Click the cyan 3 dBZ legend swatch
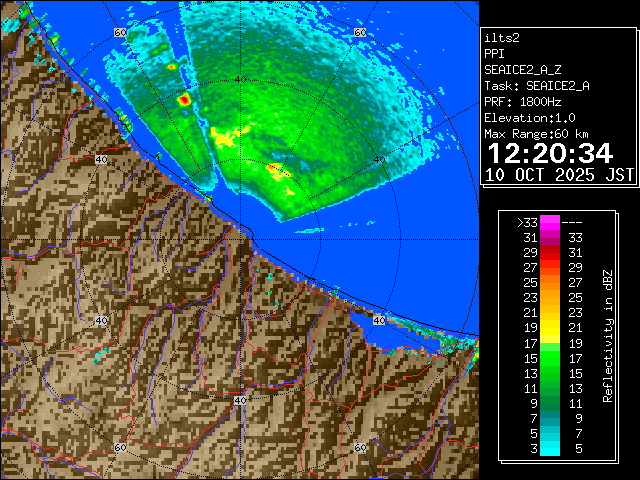The image size is (640, 480). coord(550,447)
